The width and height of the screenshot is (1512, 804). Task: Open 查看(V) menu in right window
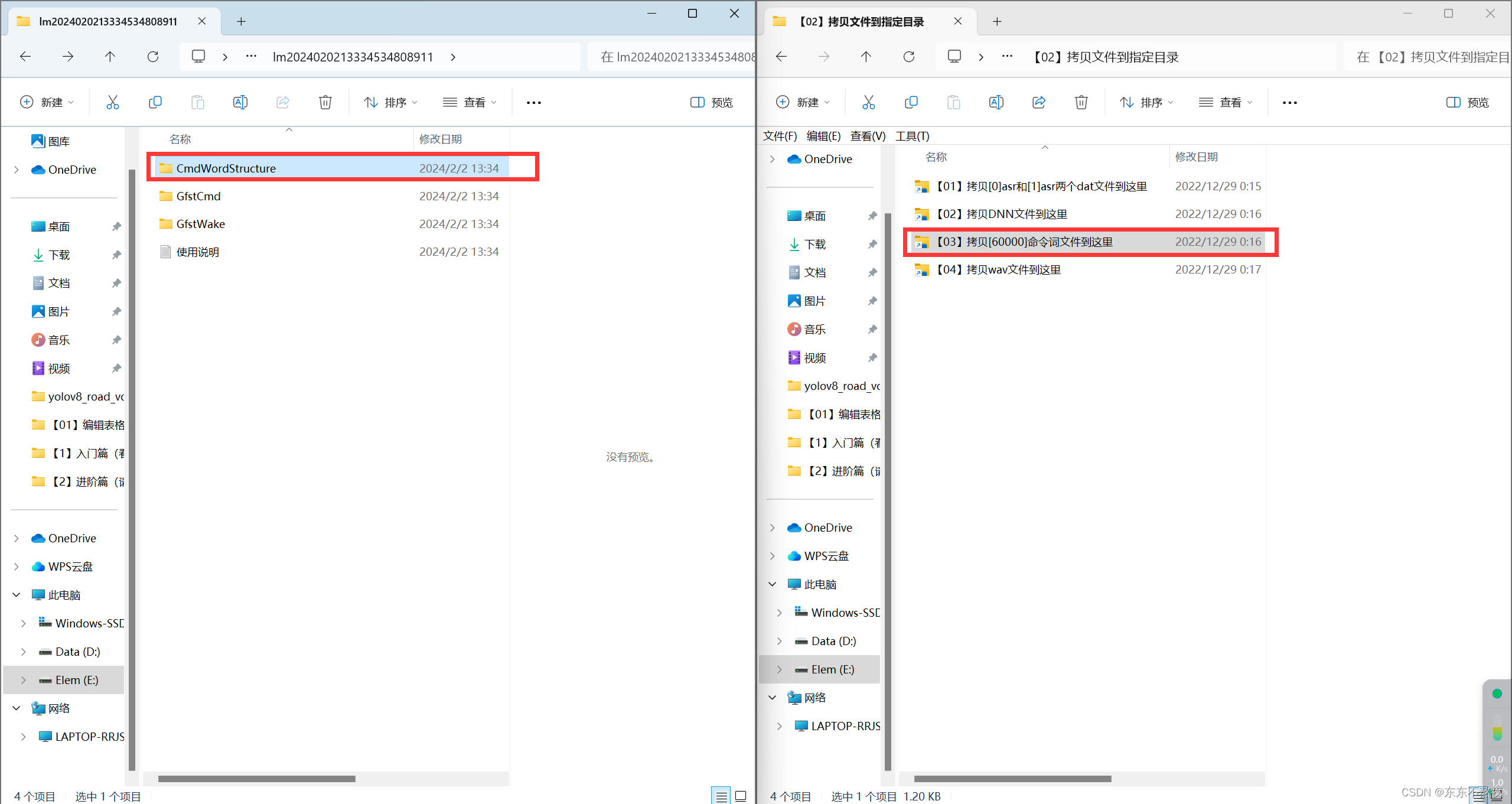[x=868, y=136]
